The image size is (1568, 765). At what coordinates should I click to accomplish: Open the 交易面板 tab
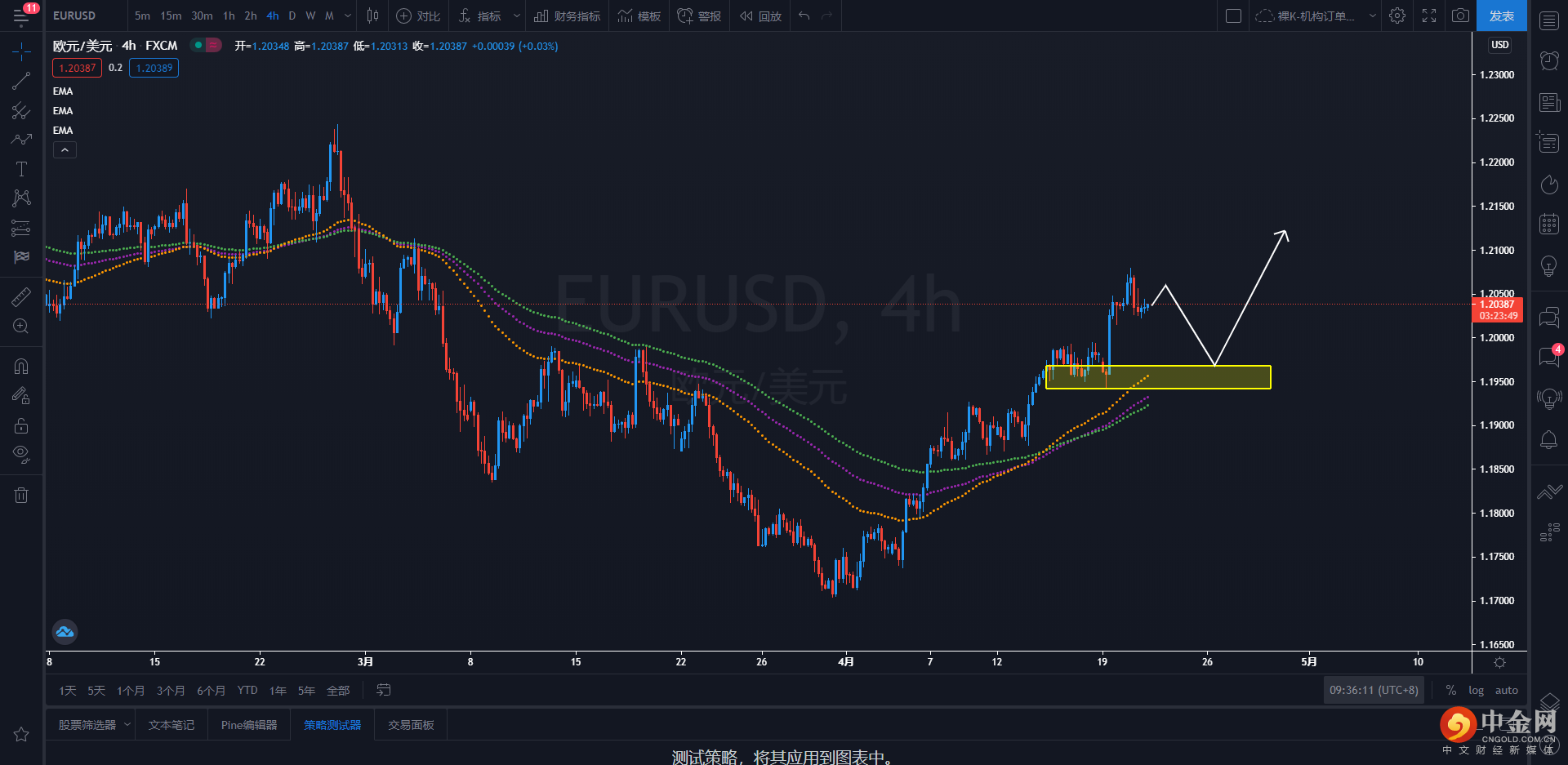point(411,725)
